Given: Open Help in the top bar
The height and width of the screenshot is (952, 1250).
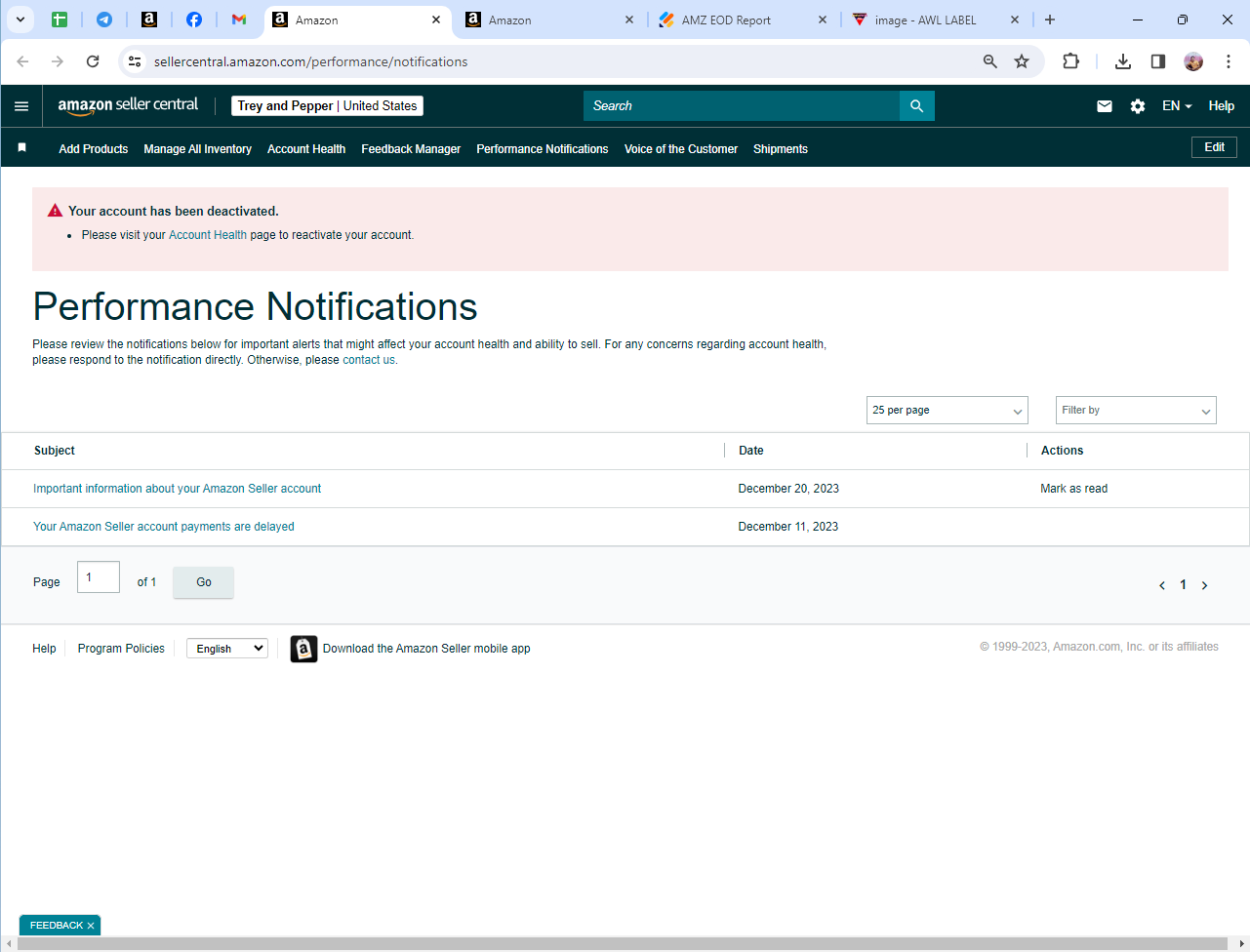Looking at the screenshot, I should click(x=1222, y=106).
